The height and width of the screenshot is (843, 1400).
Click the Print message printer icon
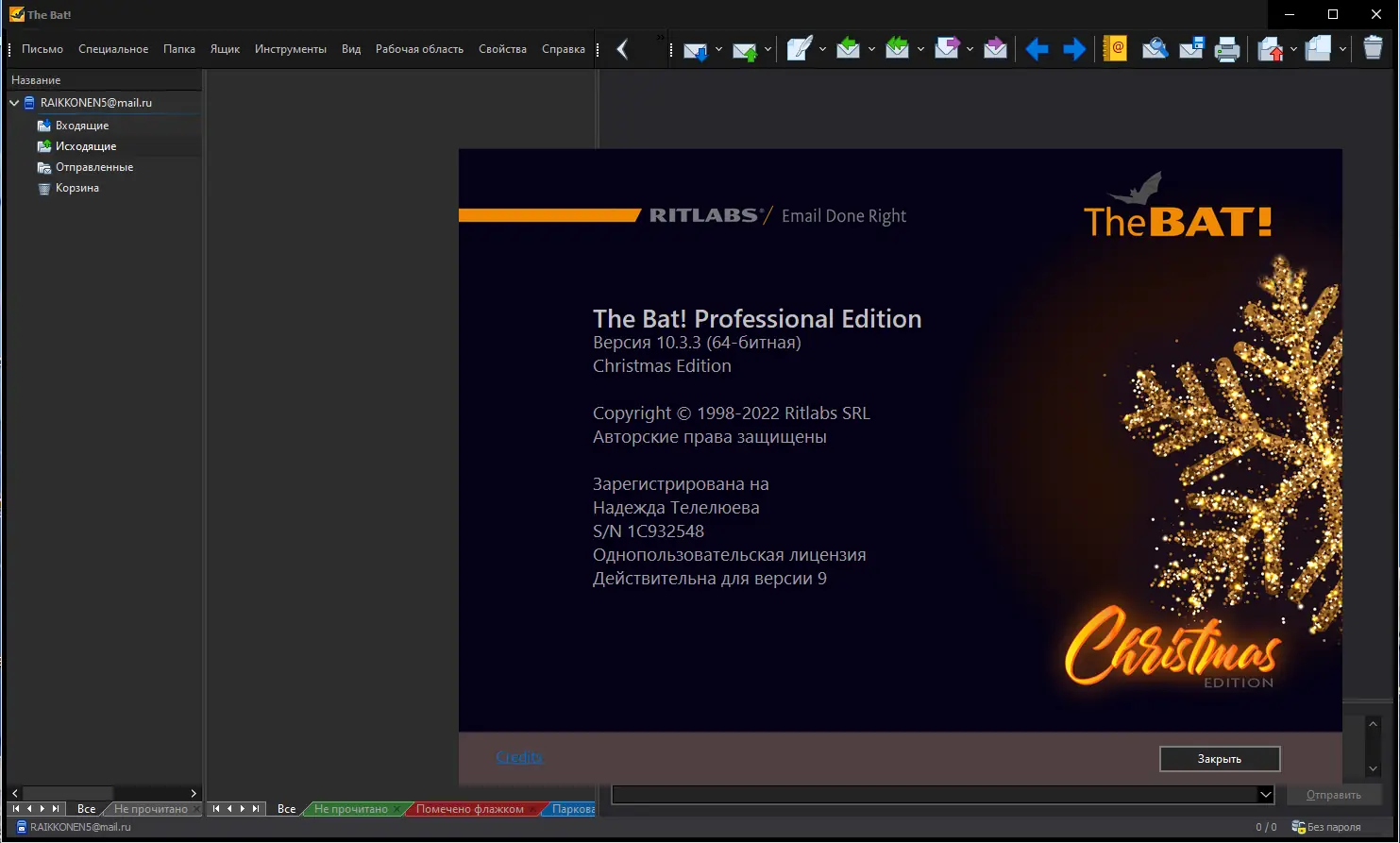1226,49
